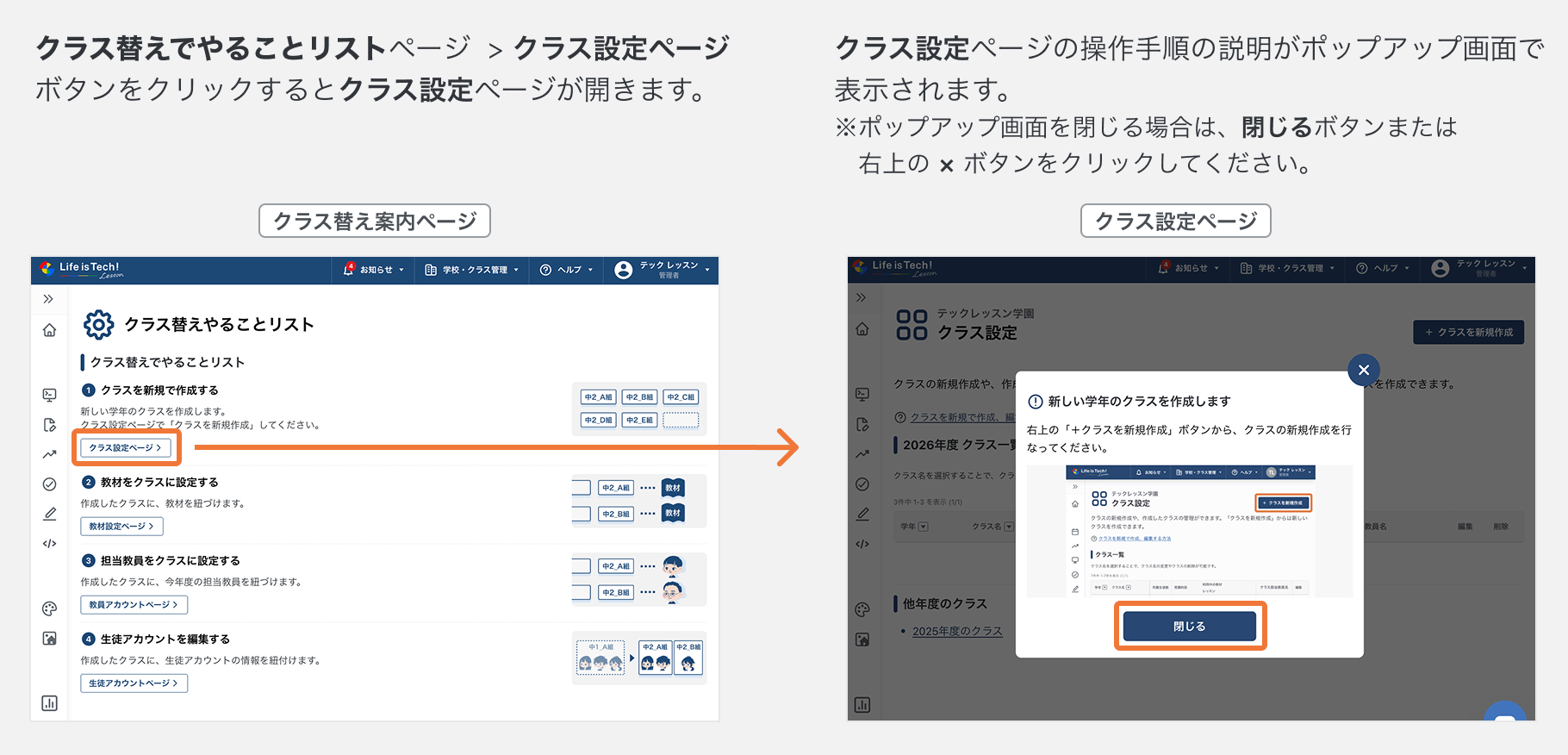
Task: Open クラス名 filter dropdown in class table
Action: coord(1009,527)
